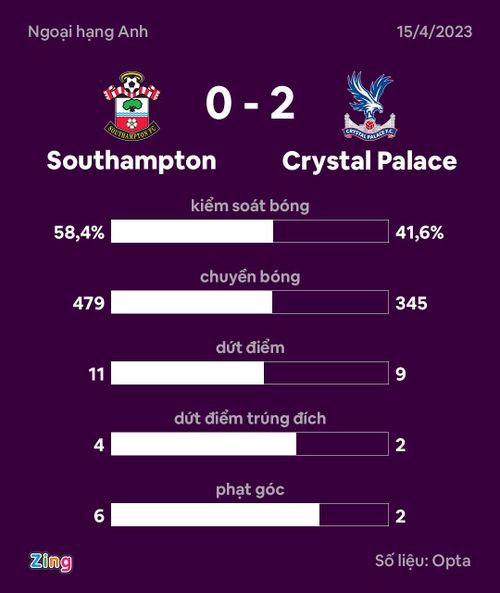Click the phạt góc corners bar
This screenshot has height=593, width=500.
point(250,515)
